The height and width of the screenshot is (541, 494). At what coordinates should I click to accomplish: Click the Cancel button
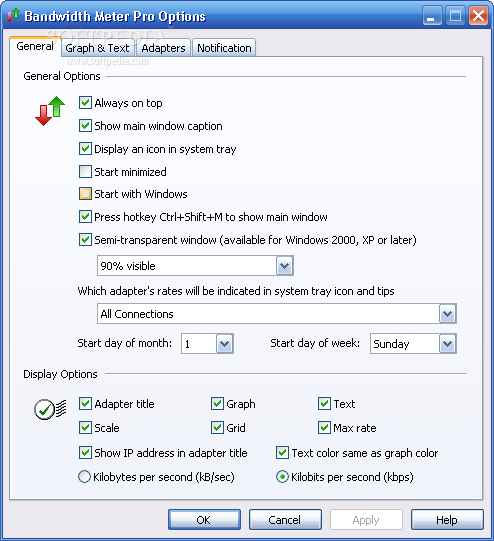coord(285,520)
